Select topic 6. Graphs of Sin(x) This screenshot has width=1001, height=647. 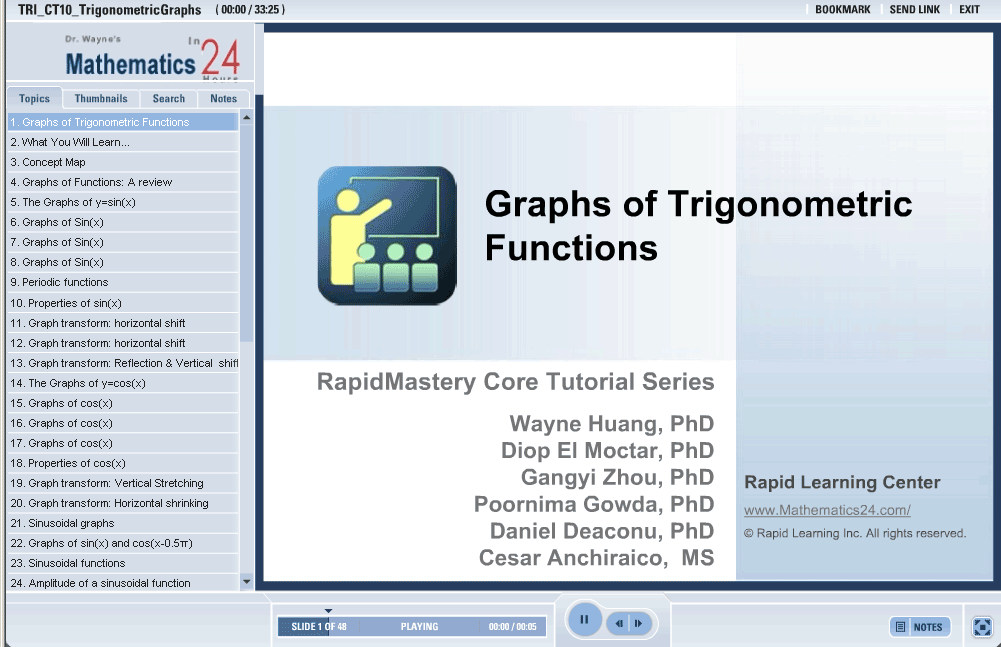[x=123, y=222]
